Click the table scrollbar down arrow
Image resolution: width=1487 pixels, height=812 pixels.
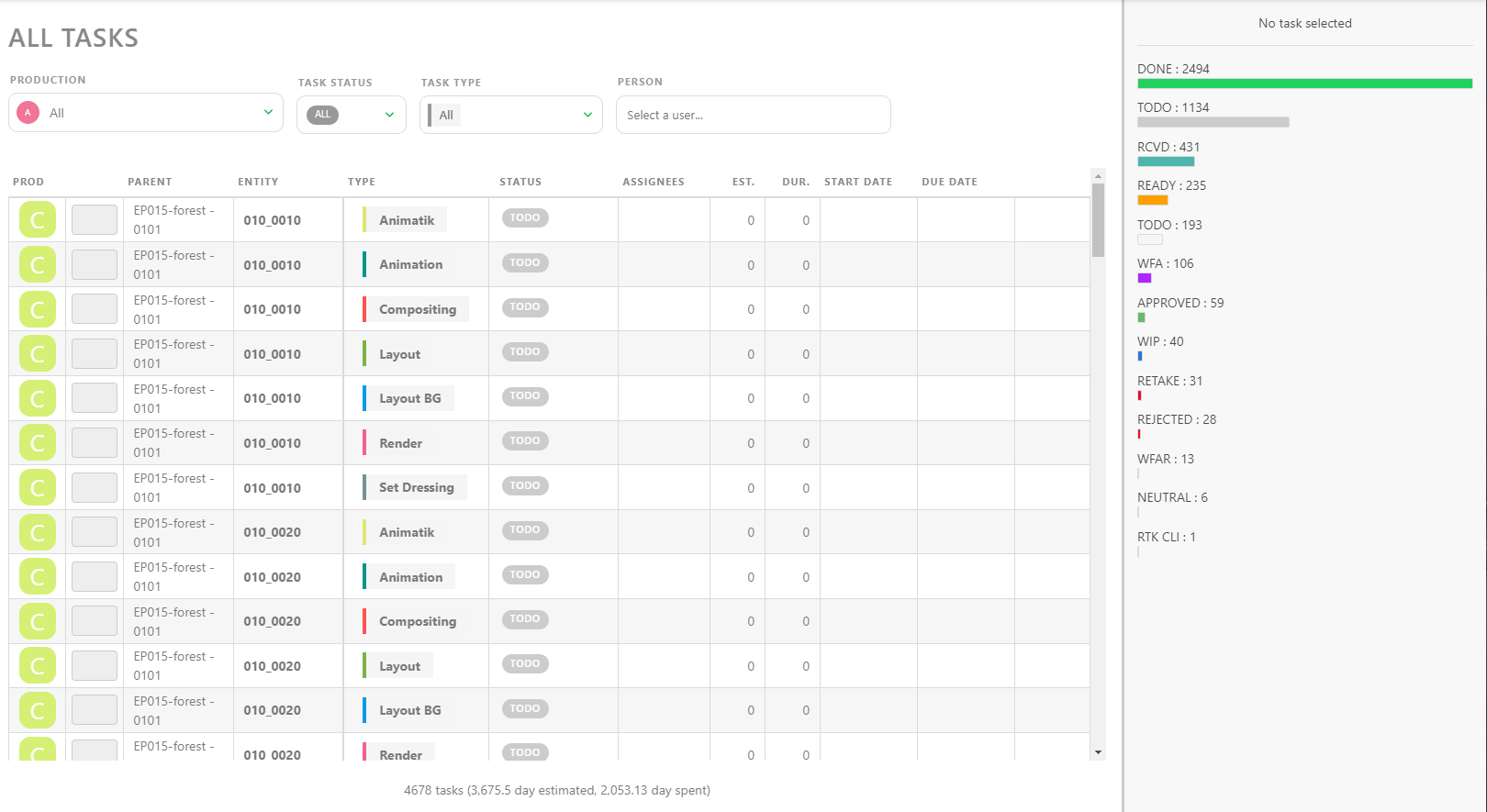pos(1098,752)
